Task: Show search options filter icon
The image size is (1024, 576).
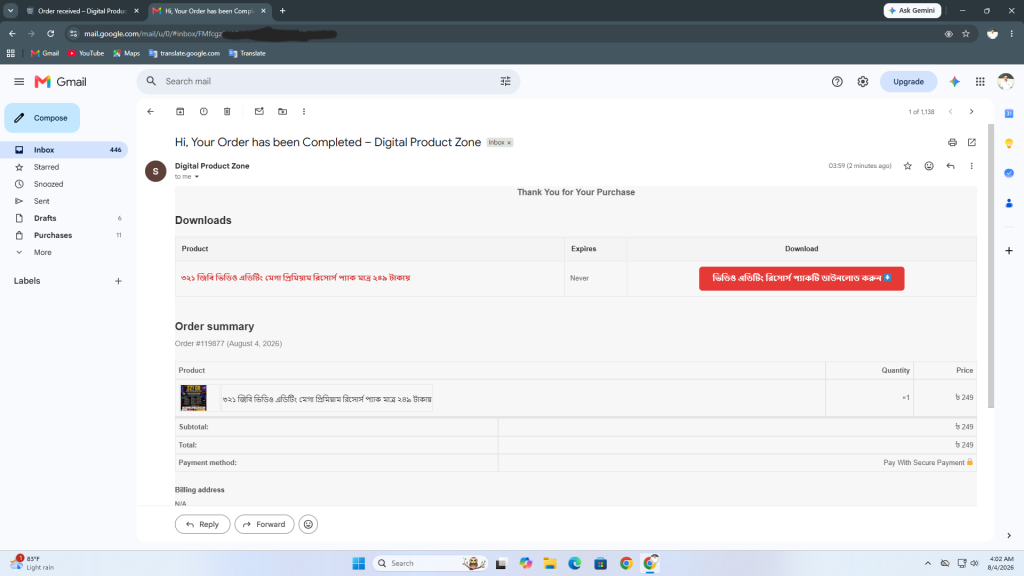Action: (x=505, y=82)
